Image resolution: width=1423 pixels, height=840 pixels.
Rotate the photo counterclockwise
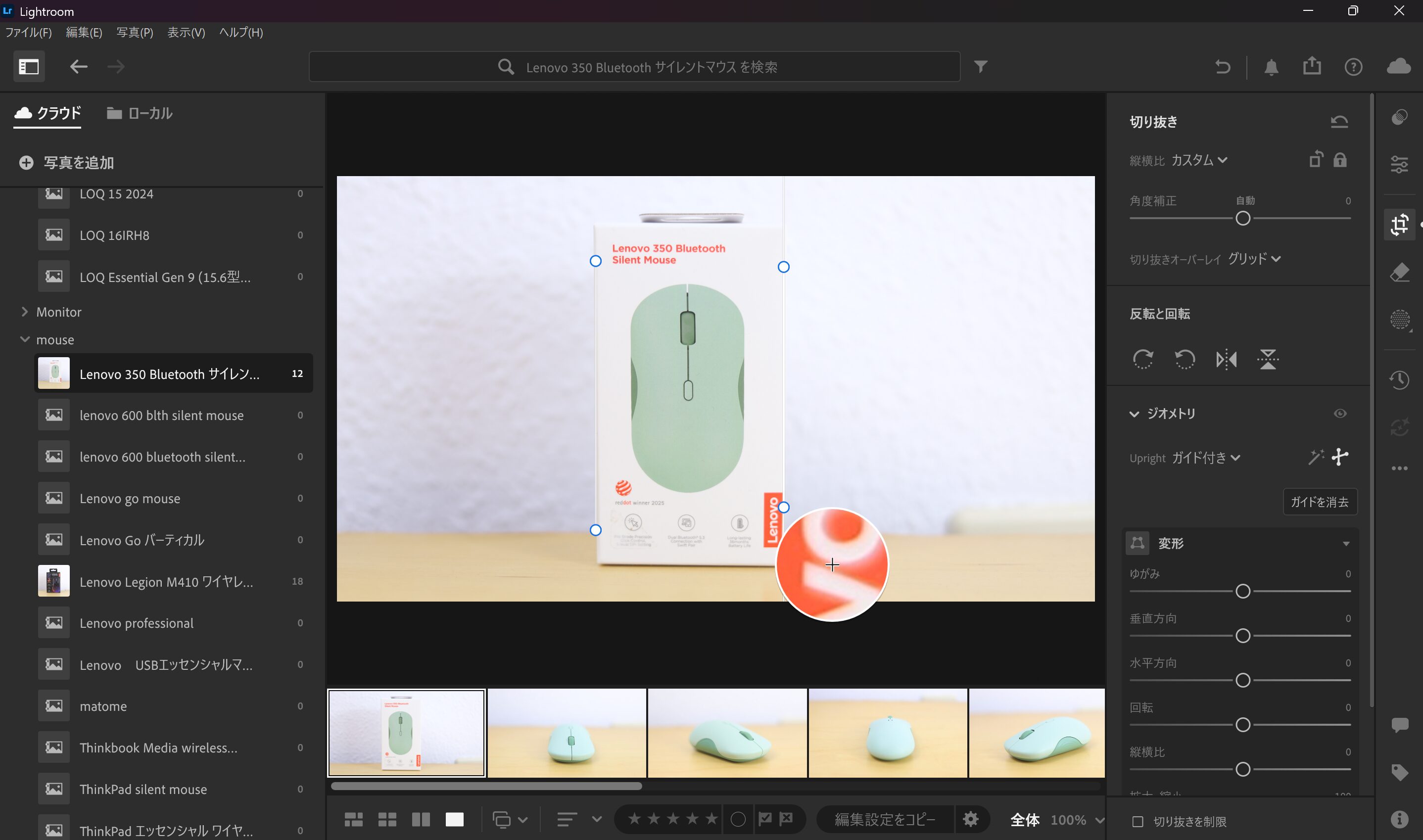click(1184, 360)
